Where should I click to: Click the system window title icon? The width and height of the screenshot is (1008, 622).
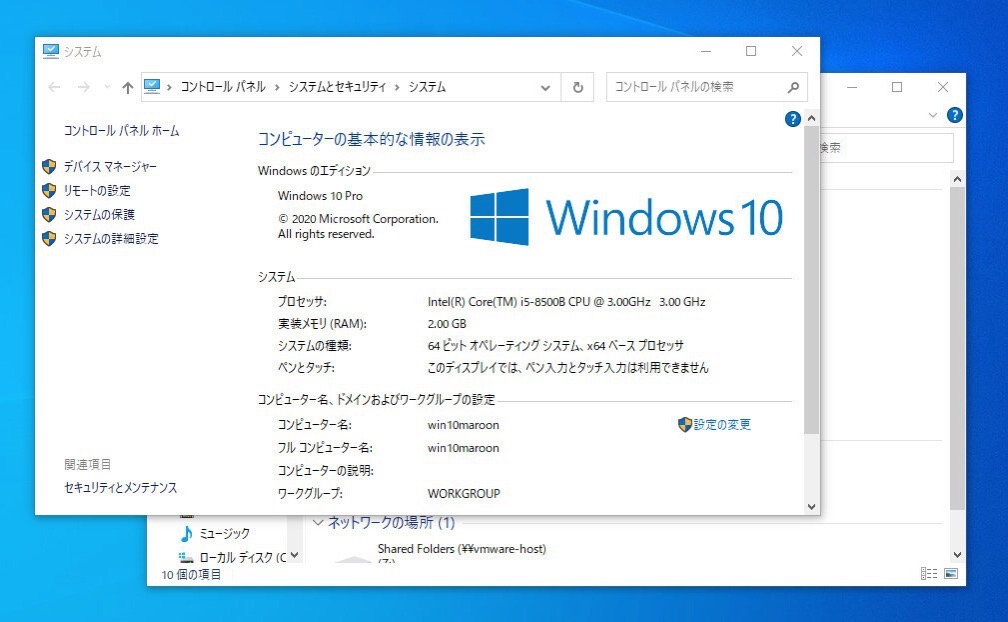click(51, 51)
